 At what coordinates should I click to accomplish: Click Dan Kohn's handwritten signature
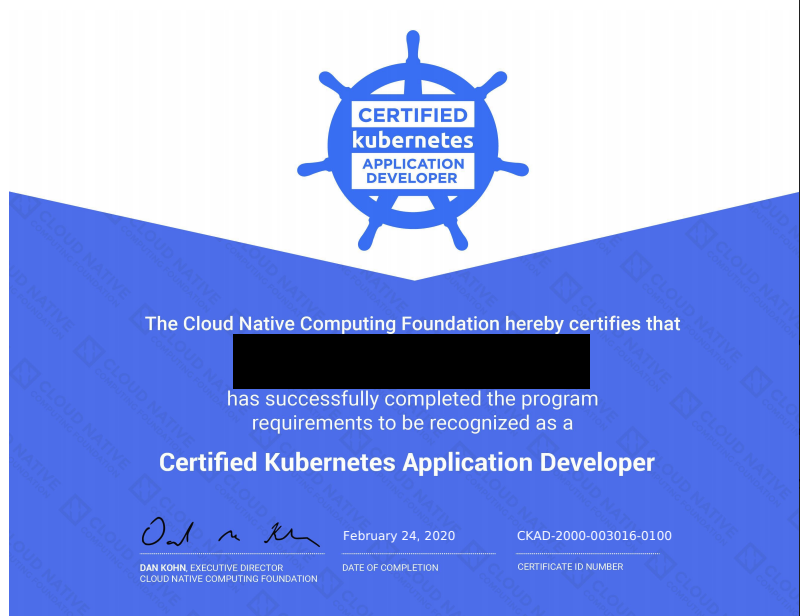tap(230, 532)
